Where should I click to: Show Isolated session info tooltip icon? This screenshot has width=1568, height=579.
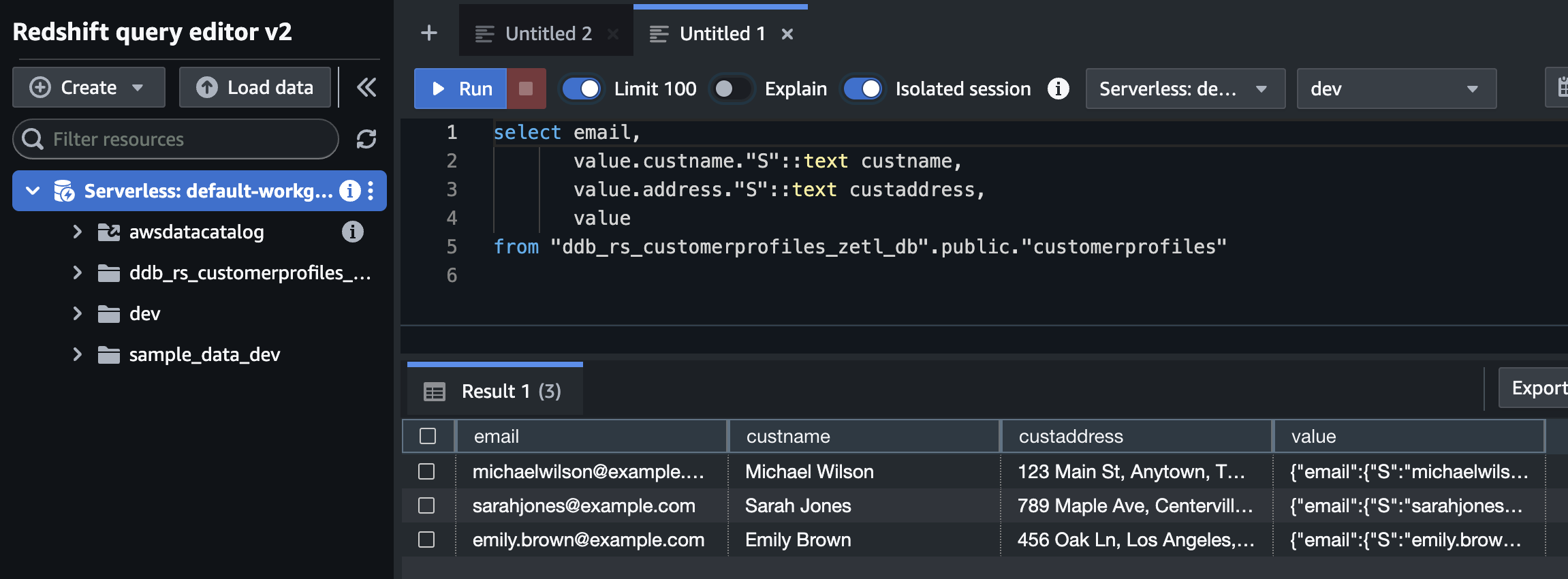click(x=1058, y=89)
